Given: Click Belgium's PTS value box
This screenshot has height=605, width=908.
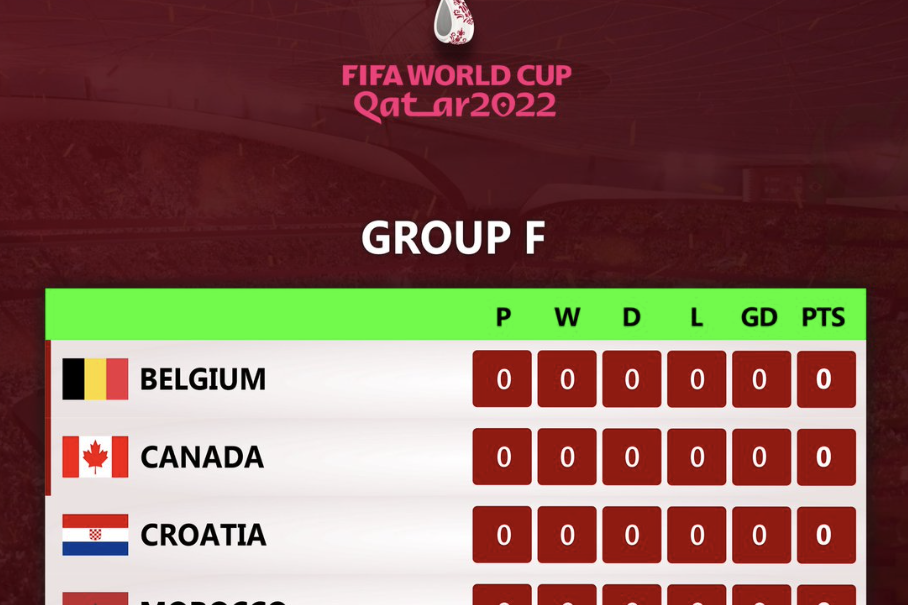Looking at the screenshot, I should [826, 379].
